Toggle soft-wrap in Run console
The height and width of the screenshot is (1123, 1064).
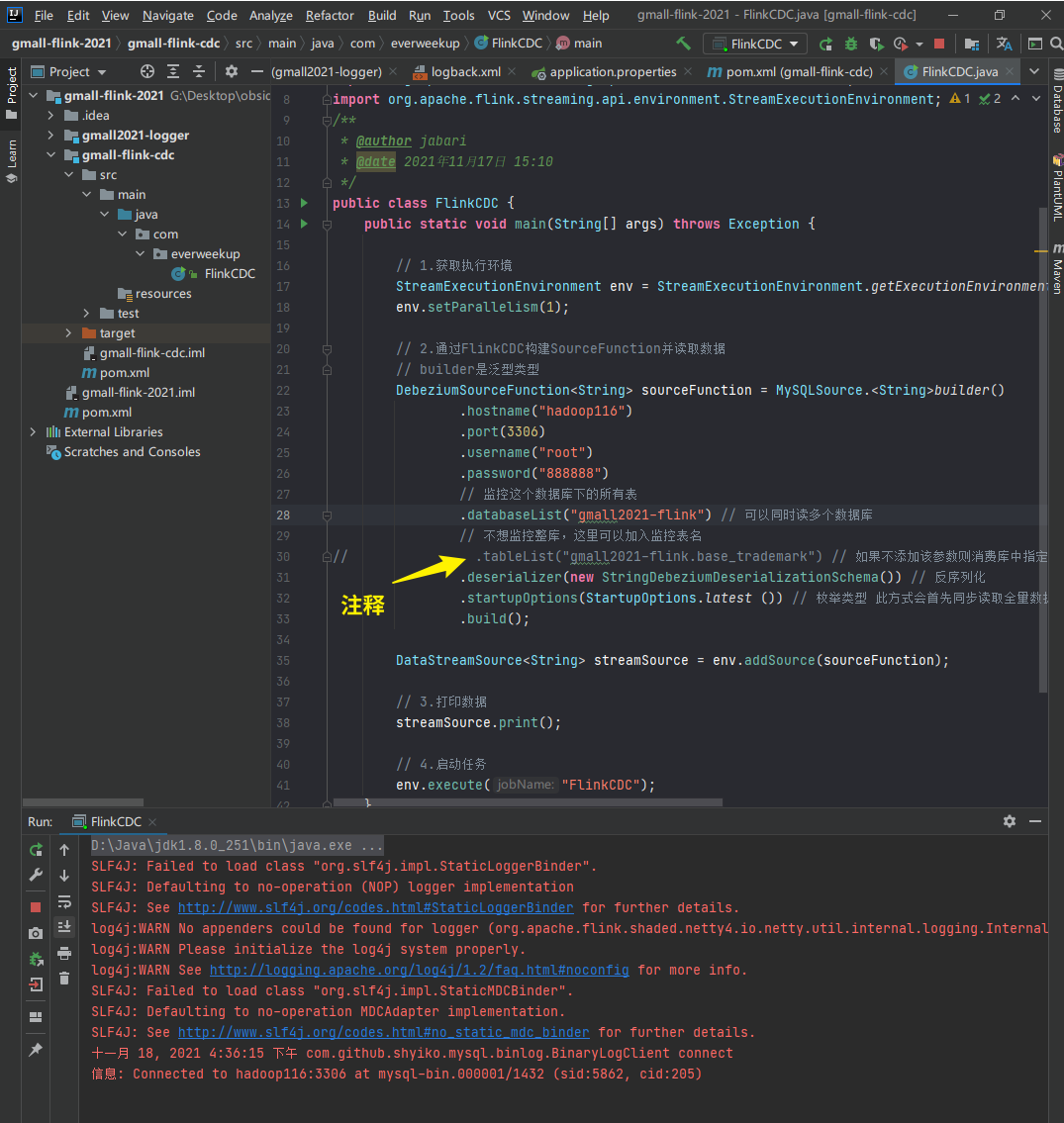[64, 901]
